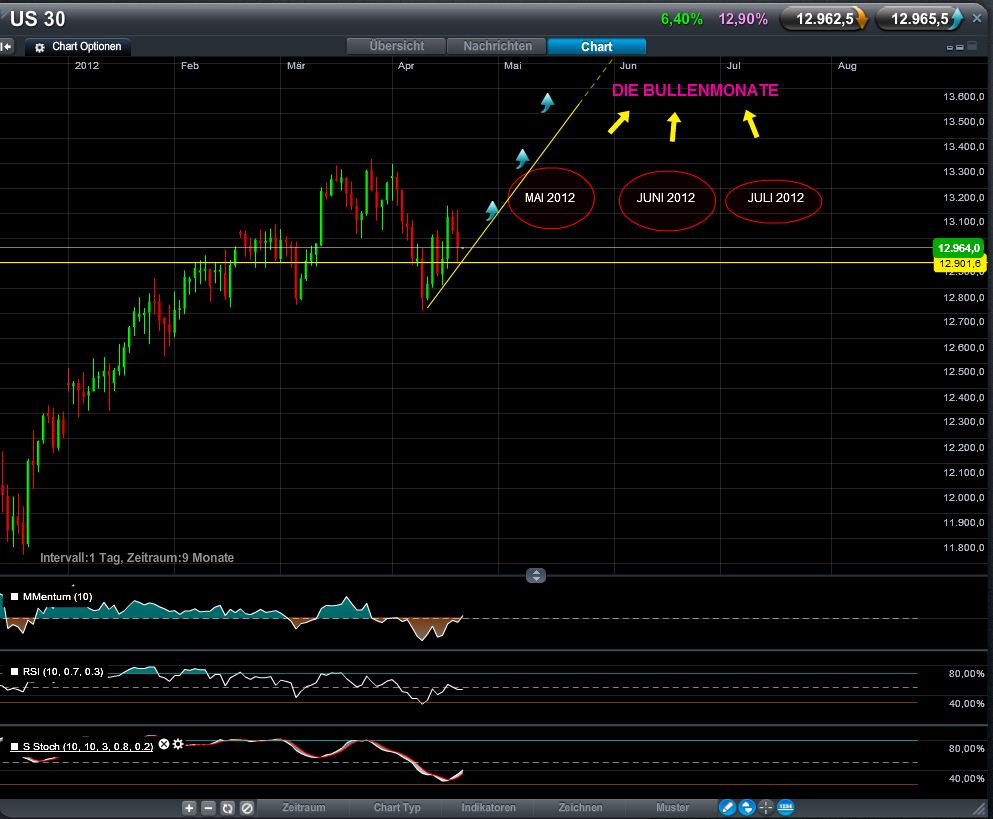Click the sell price button 12.962,5

point(825,19)
